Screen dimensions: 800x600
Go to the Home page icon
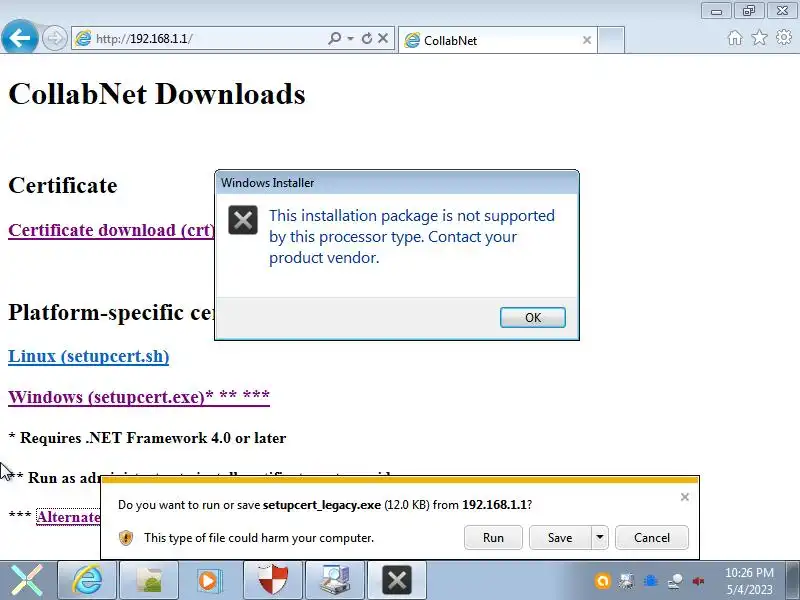(x=735, y=38)
